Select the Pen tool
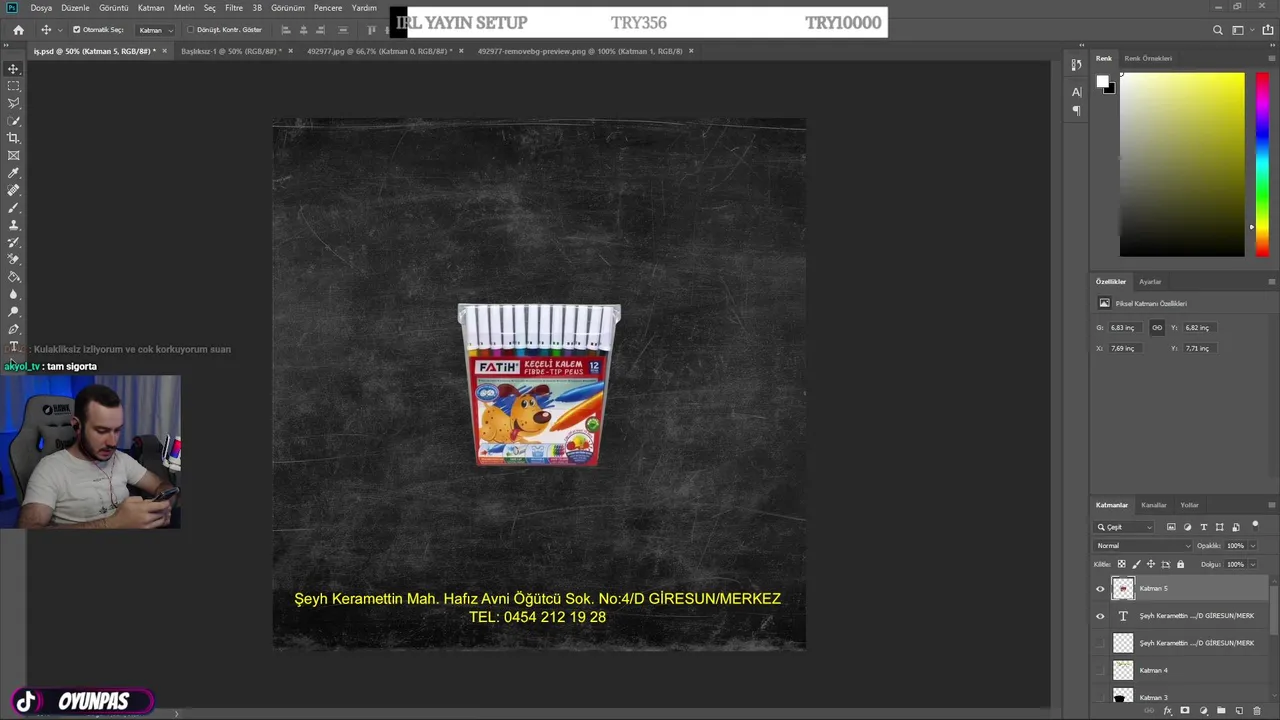 pos(14,329)
